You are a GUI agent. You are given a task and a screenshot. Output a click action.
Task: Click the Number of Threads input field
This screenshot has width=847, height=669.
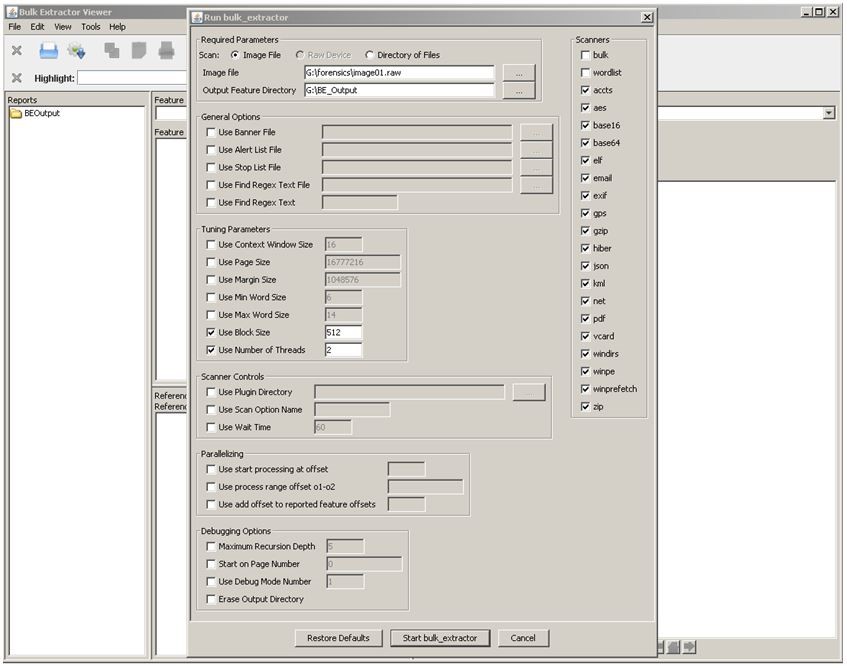[x=343, y=350]
